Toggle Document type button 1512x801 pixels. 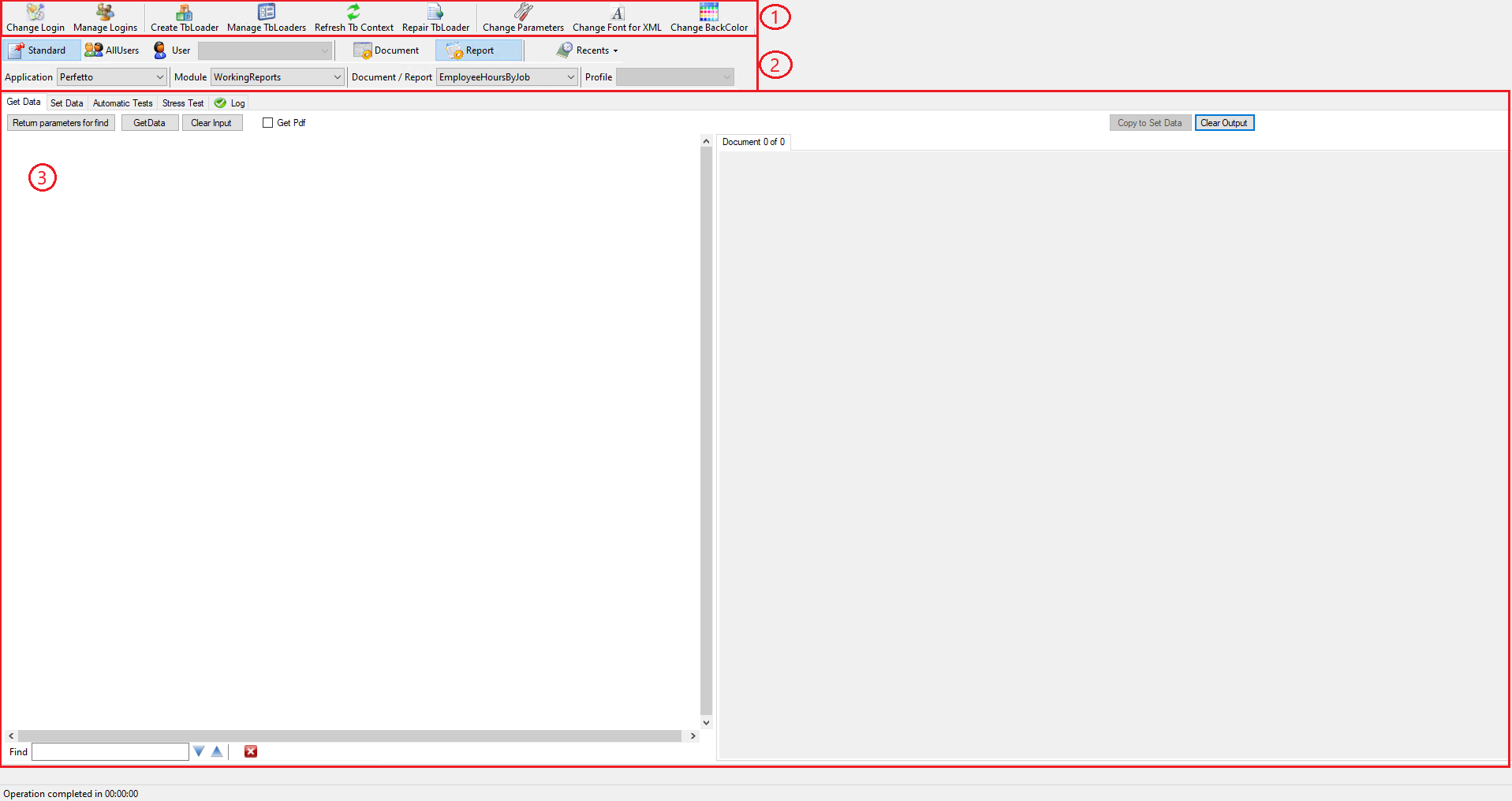386,50
